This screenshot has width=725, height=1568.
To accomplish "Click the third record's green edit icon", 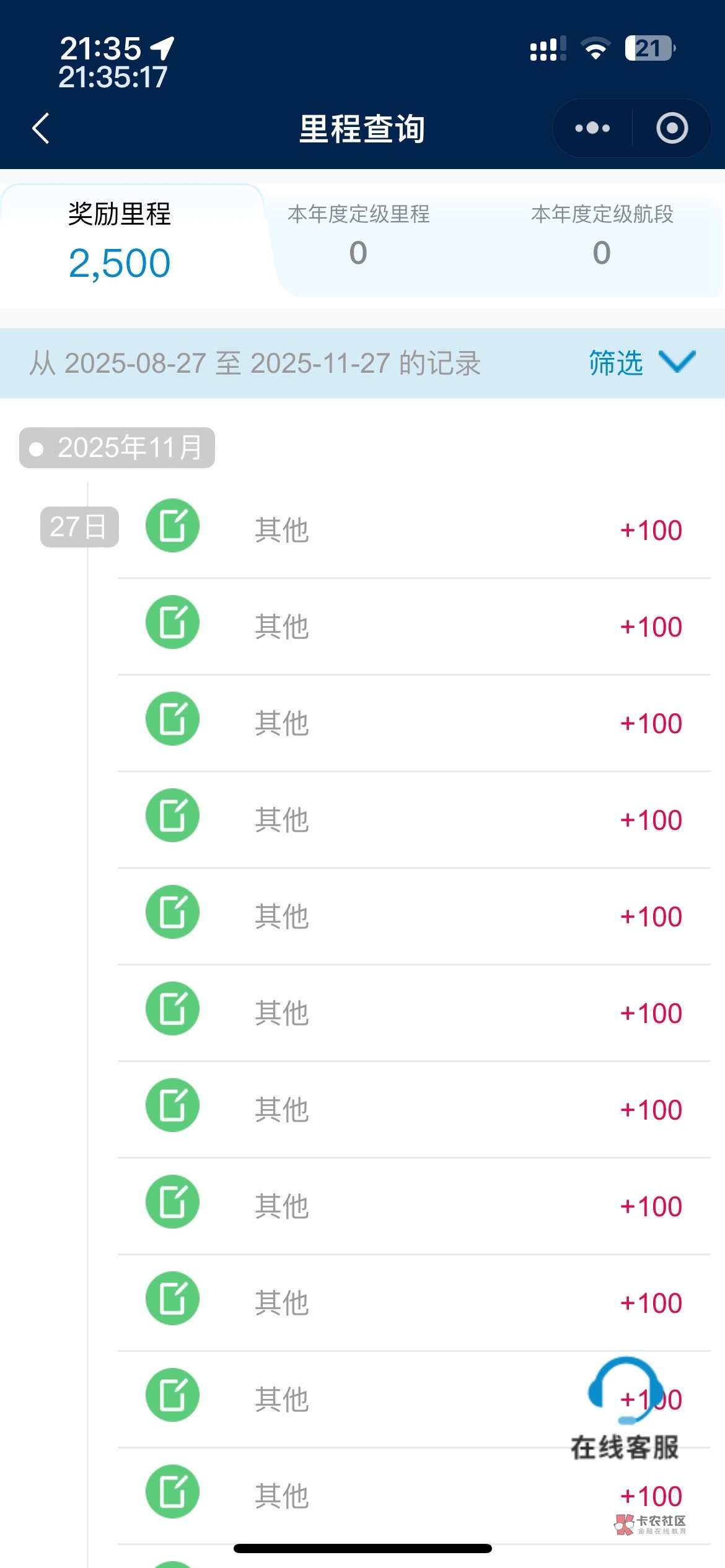I will tap(172, 719).
